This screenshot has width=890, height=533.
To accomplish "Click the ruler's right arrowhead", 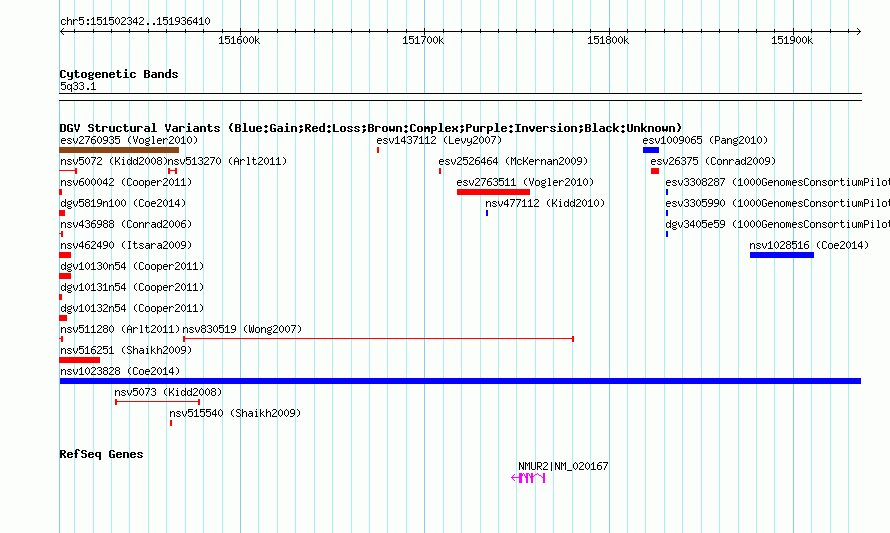I will click(x=858, y=32).
